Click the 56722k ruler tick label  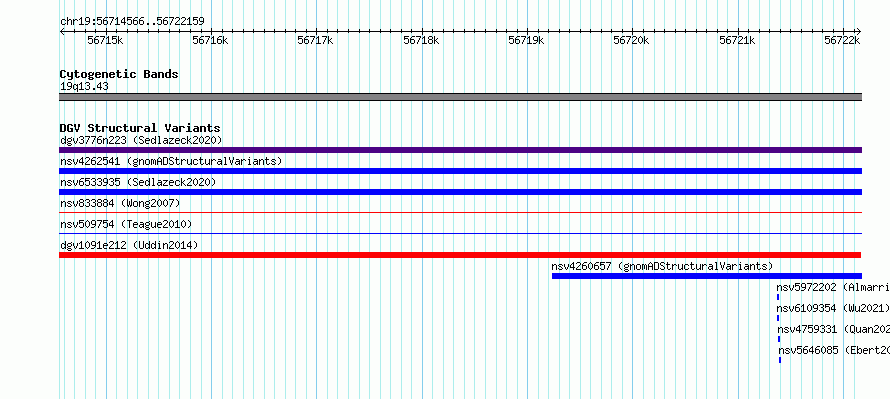[x=842, y=40]
